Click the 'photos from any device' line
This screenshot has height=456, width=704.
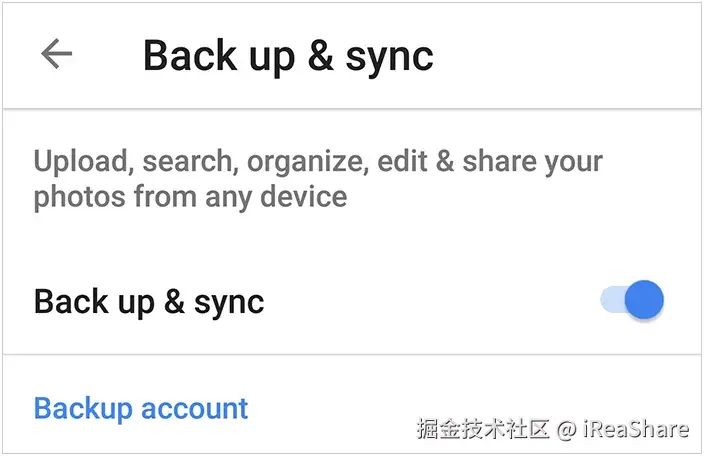point(190,196)
